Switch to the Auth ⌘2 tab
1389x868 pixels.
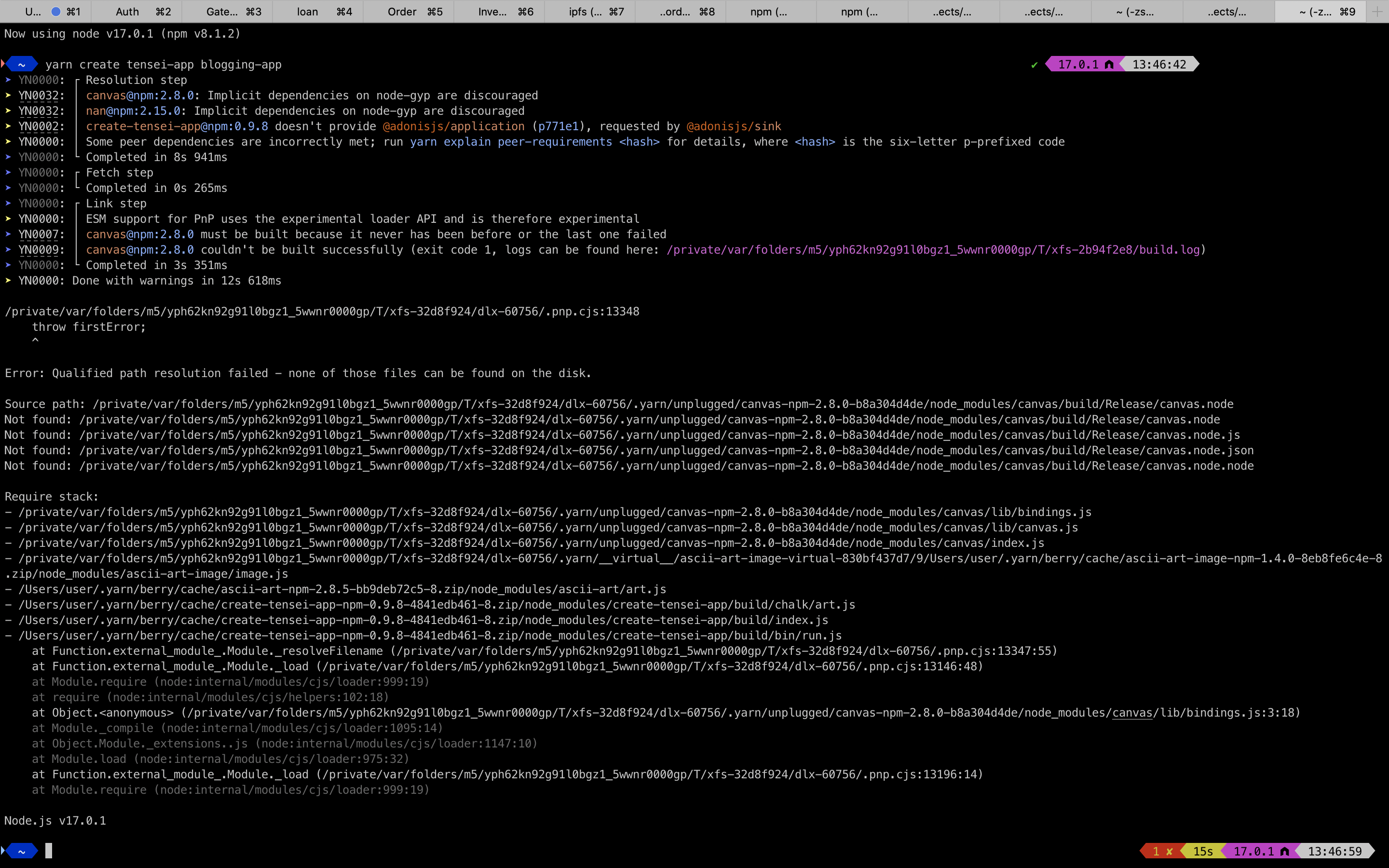click(x=136, y=12)
